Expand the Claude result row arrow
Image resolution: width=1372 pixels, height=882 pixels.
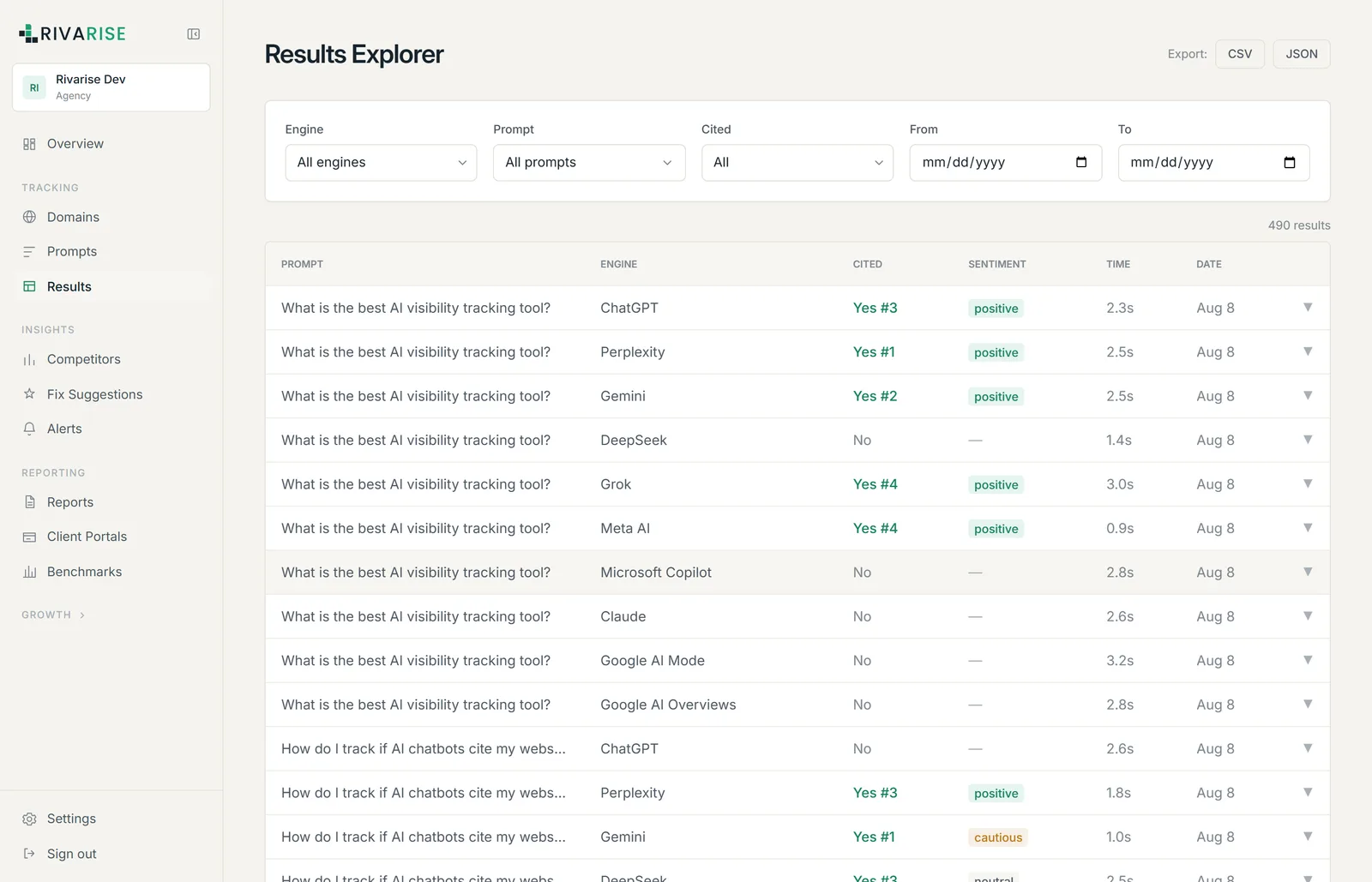click(1308, 616)
